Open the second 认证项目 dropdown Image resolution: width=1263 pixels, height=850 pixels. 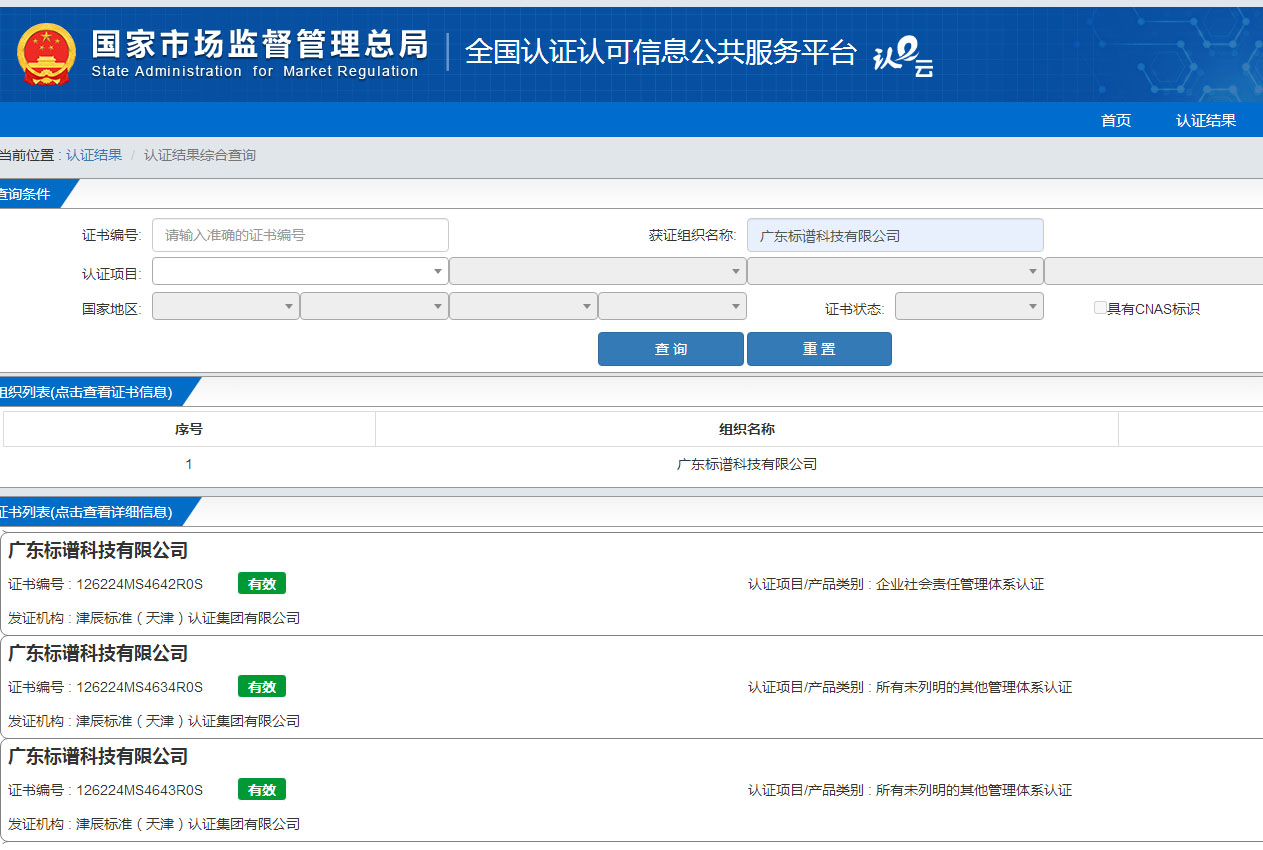[597, 272]
